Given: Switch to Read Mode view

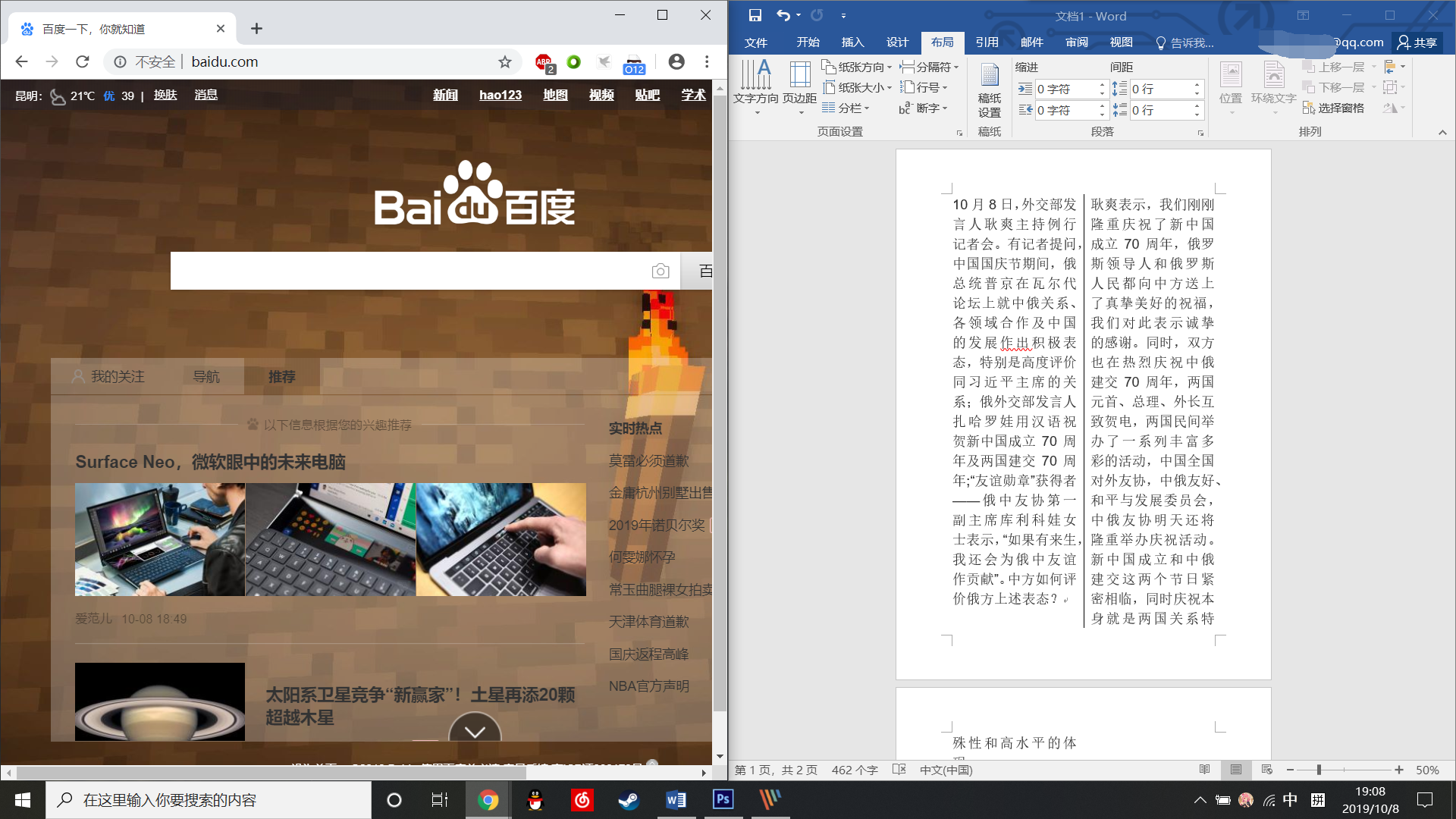Looking at the screenshot, I should [1204, 770].
